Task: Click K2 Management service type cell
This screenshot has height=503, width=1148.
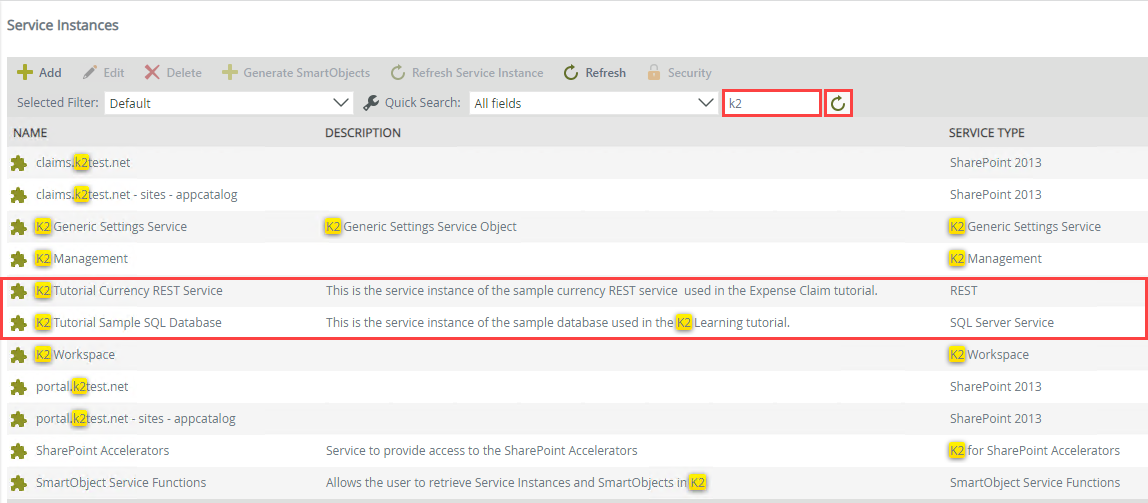Action: pos(996,259)
